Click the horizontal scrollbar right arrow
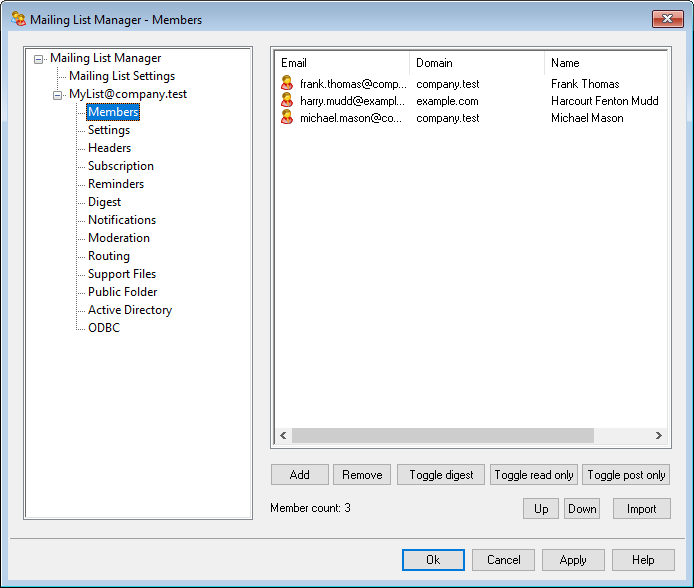The height and width of the screenshot is (588, 694). [658, 436]
